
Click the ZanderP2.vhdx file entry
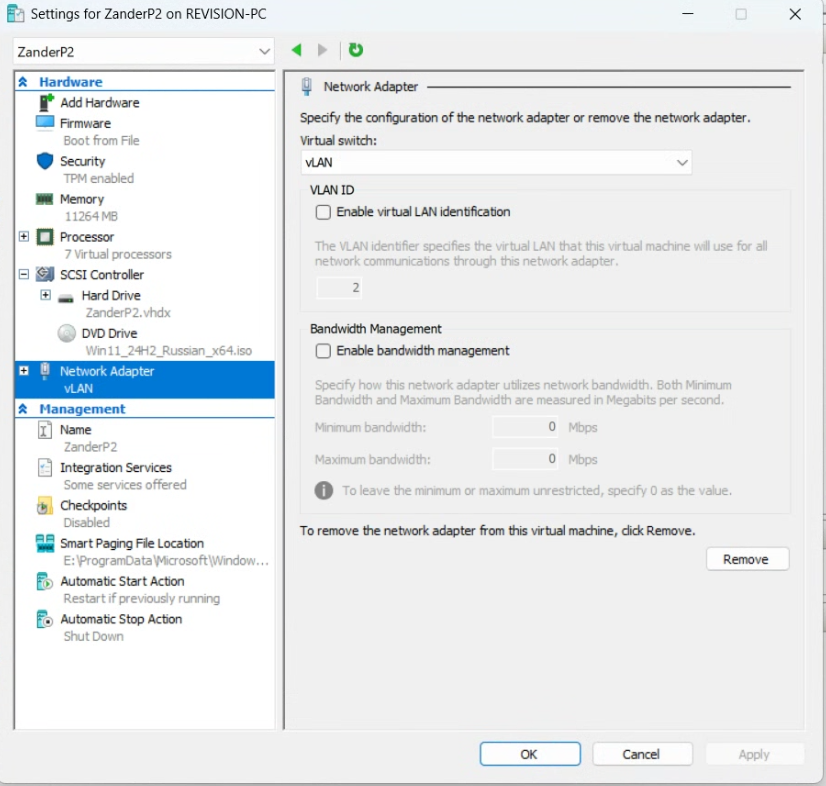click(x=128, y=313)
